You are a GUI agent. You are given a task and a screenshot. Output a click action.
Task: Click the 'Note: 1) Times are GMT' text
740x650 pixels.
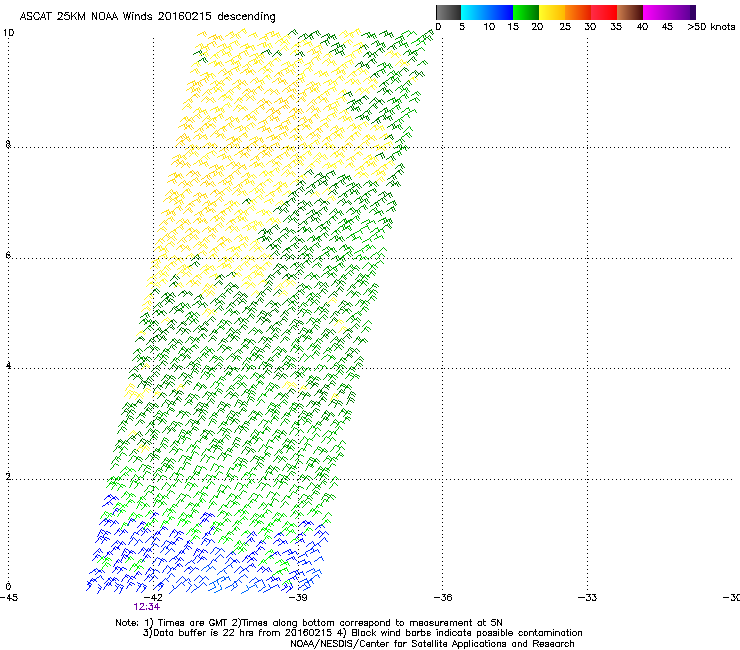[173, 623]
